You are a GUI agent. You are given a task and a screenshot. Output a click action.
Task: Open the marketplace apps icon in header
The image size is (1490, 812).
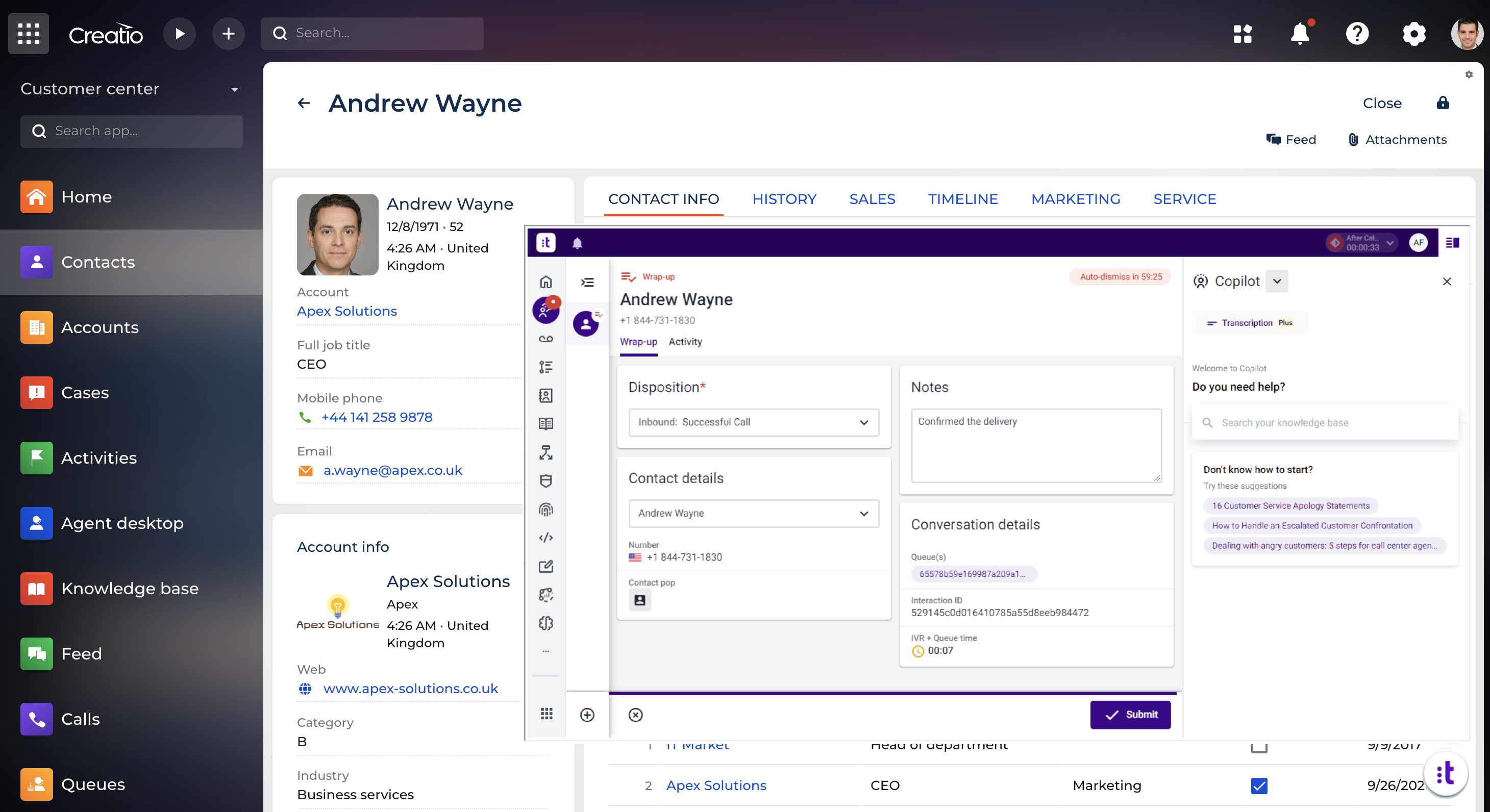[1243, 34]
